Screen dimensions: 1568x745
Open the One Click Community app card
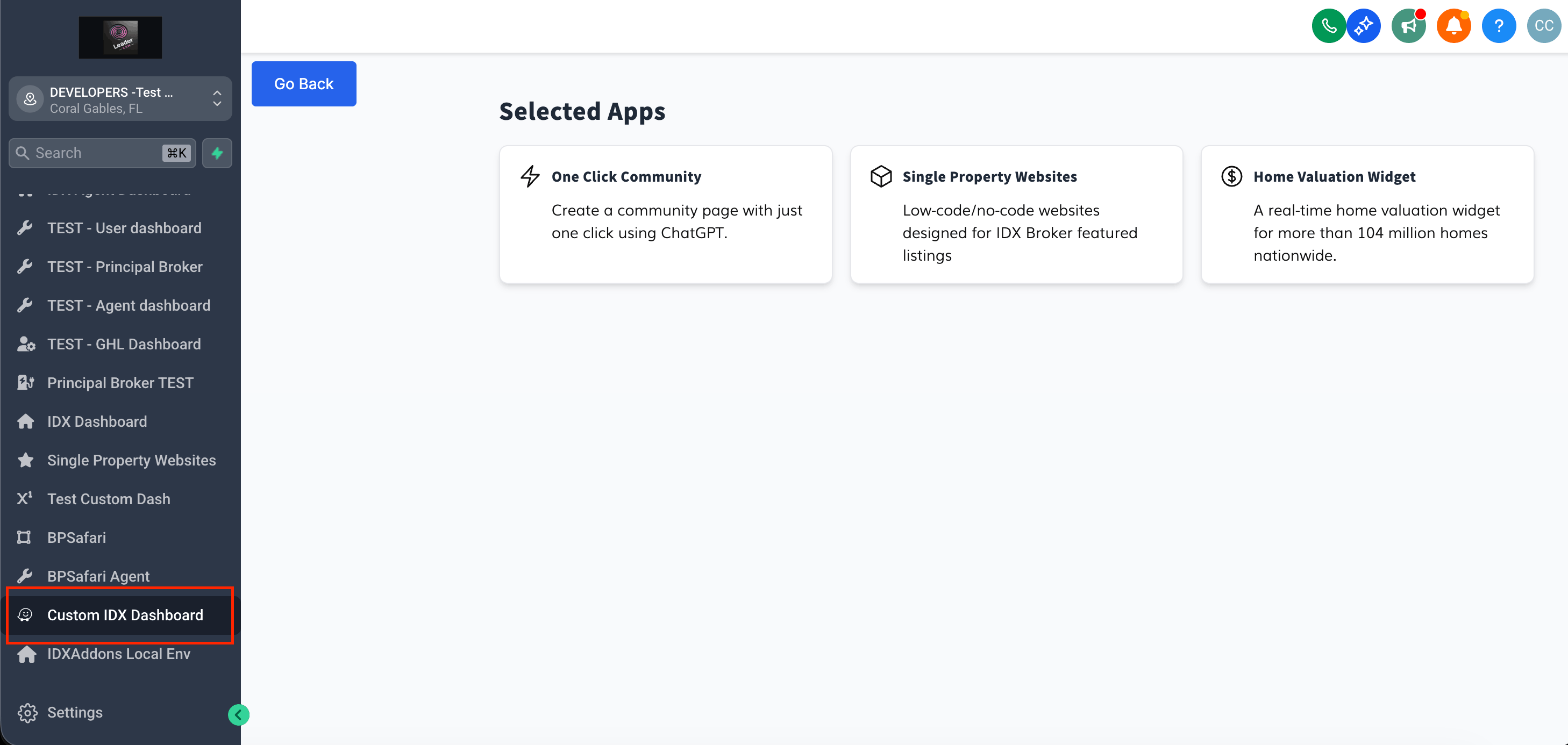coord(665,213)
